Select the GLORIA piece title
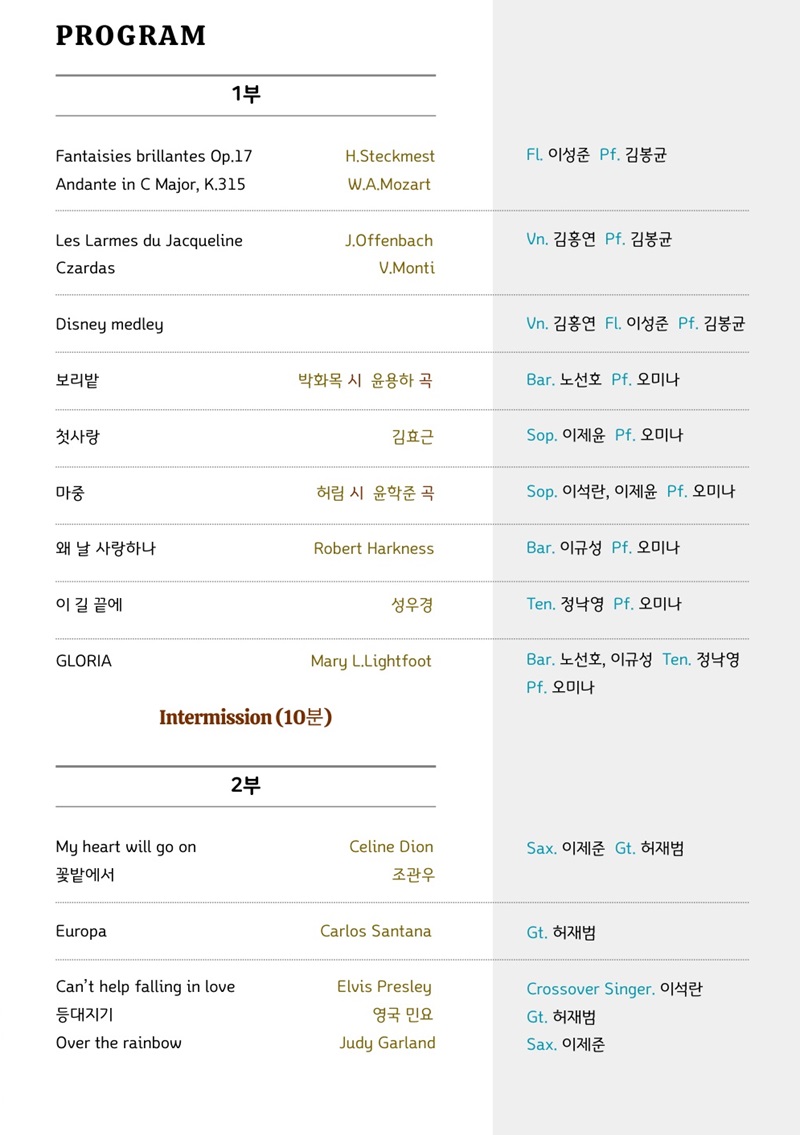This screenshot has width=800, height=1135. click(83, 661)
